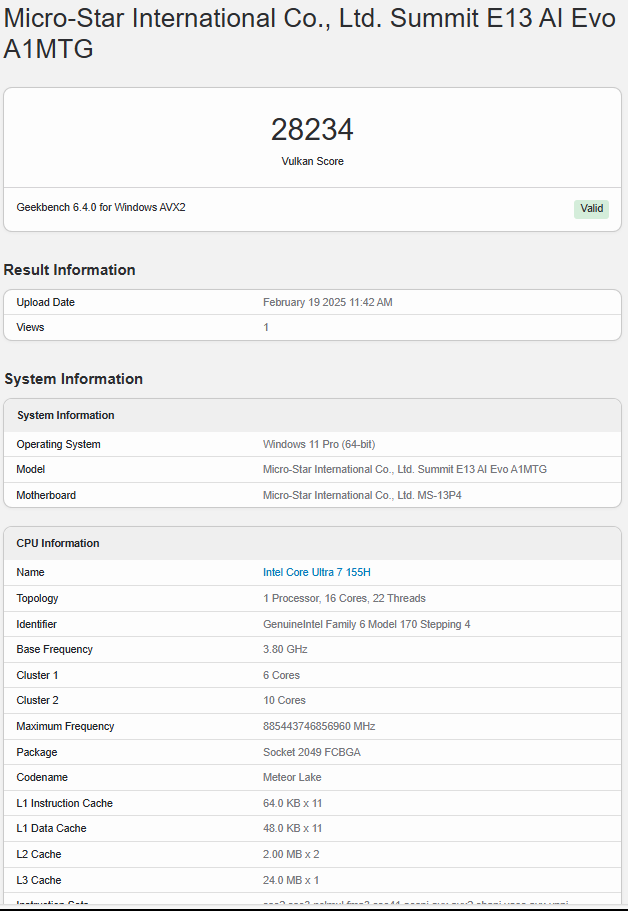Select the Upload Date label
The image size is (628, 911).
tap(45, 302)
